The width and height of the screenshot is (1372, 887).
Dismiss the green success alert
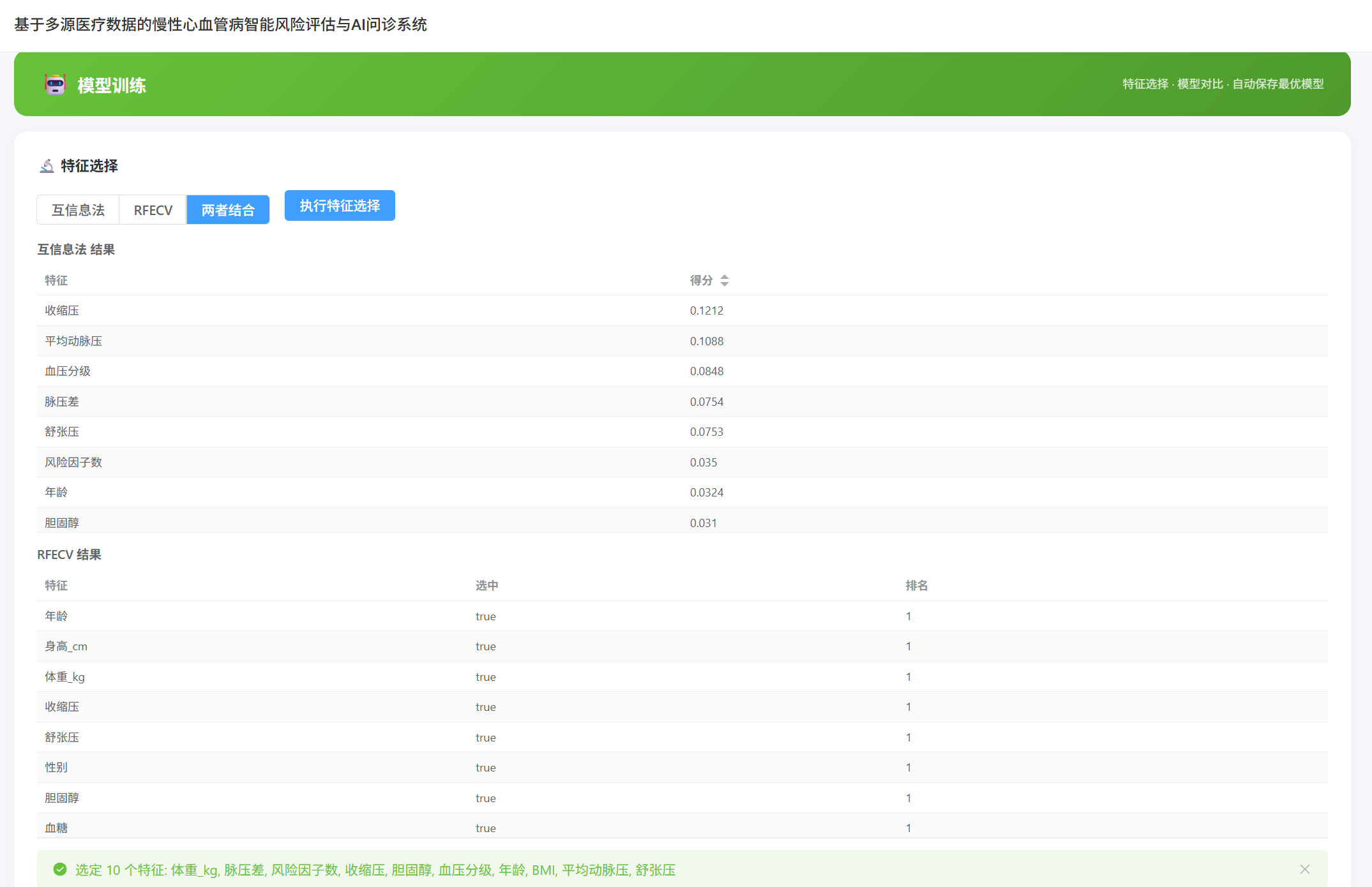[x=1304, y=869]
